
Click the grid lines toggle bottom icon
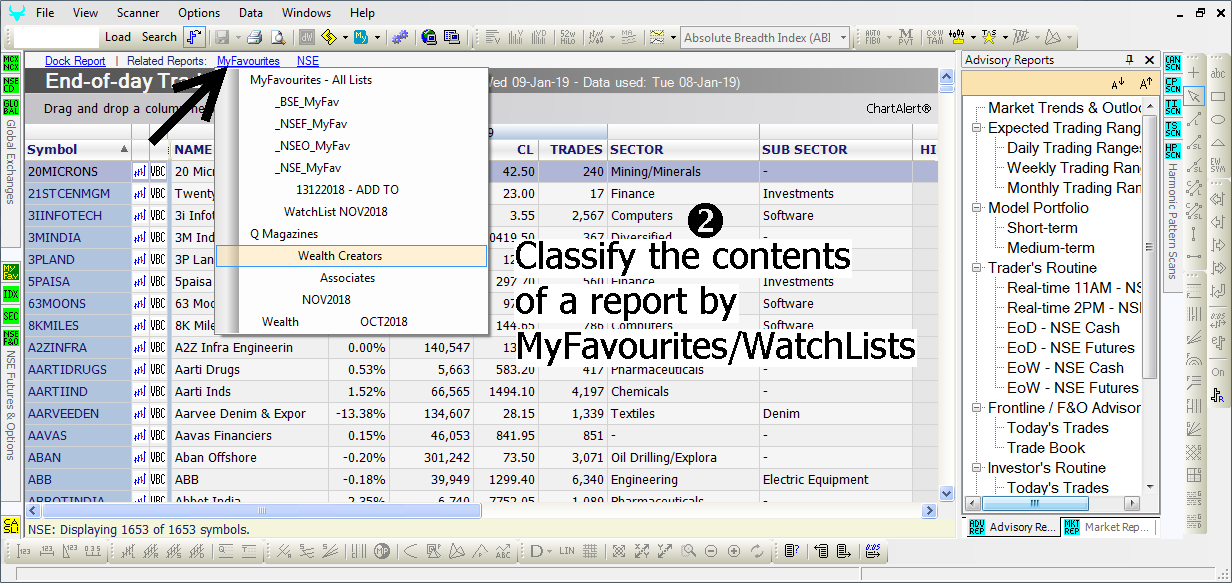pyautogui.click(x=590, y=551)
